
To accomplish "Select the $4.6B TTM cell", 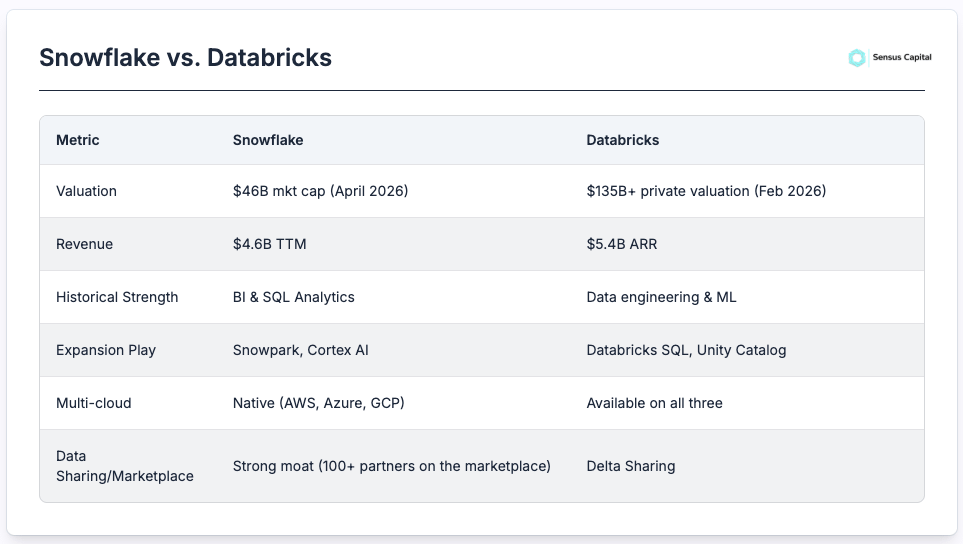I will [270, 244].
